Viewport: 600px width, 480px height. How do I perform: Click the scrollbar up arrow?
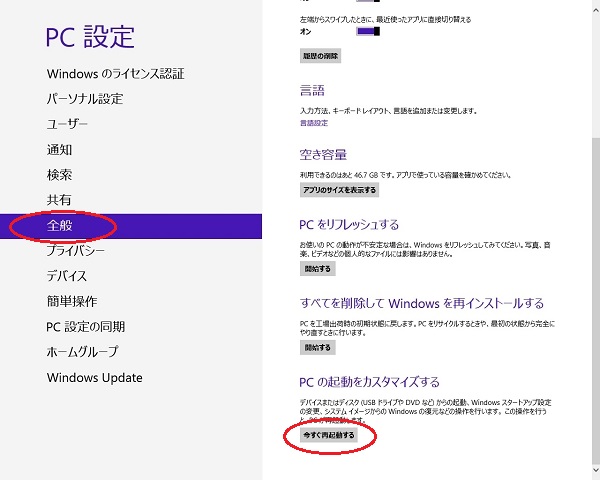(x=596, y=9)
